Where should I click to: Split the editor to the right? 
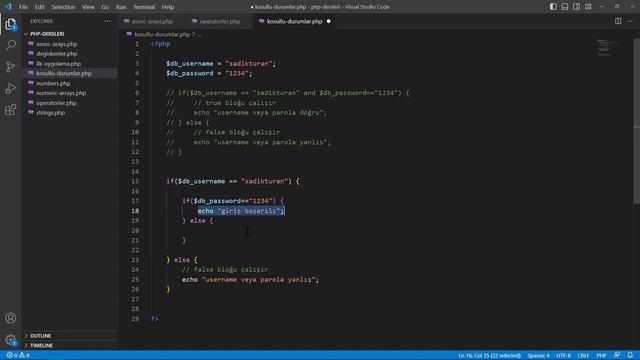(x=618, y=21)
